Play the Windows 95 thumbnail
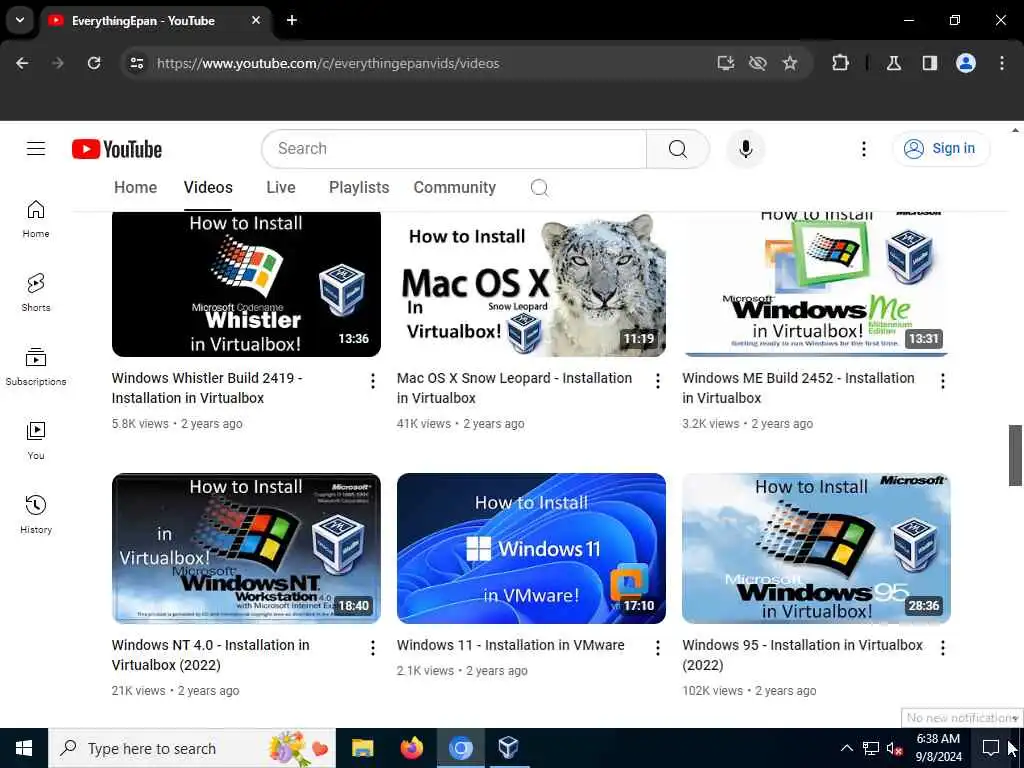The image size is (1024, 768). (x=816, y=549)
